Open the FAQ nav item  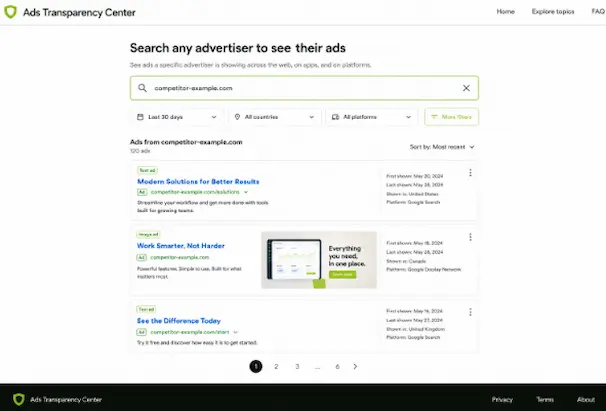click(598, 12)
